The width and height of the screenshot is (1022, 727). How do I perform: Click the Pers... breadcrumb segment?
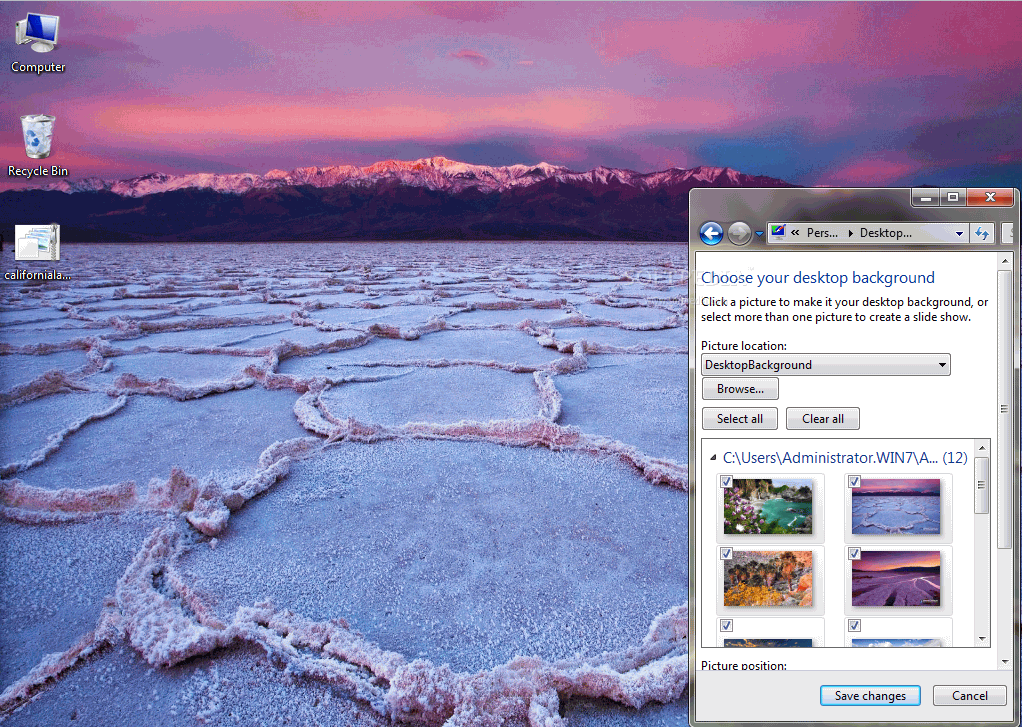(823, 233)
